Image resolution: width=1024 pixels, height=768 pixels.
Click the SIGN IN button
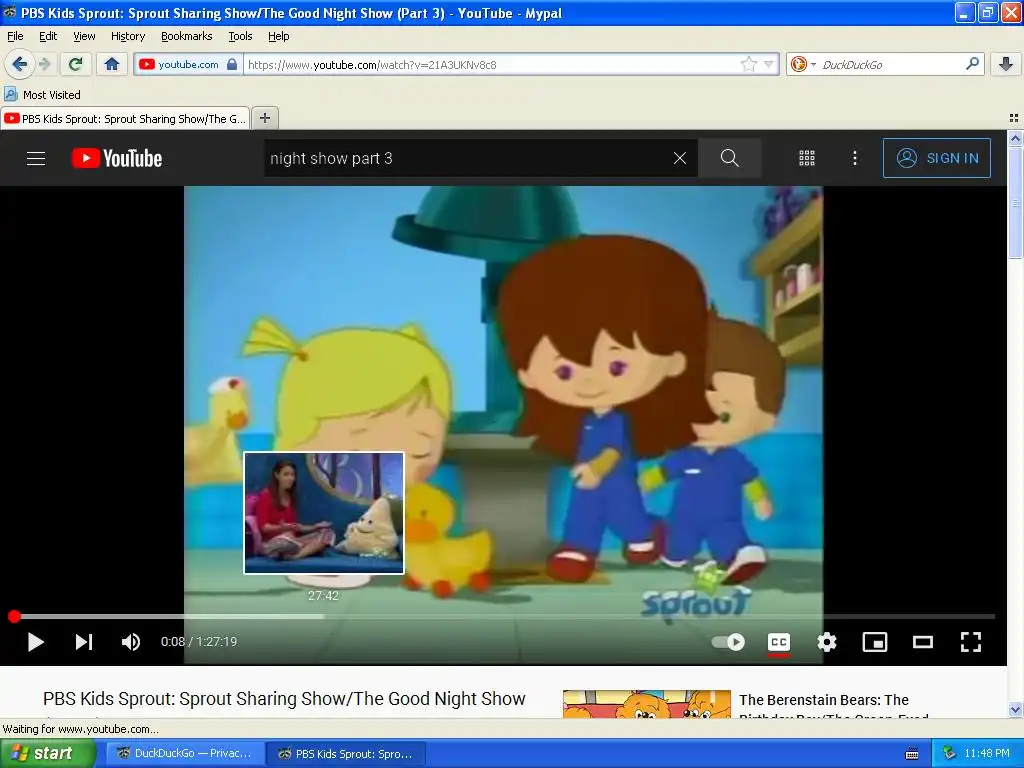click(936, 158)
